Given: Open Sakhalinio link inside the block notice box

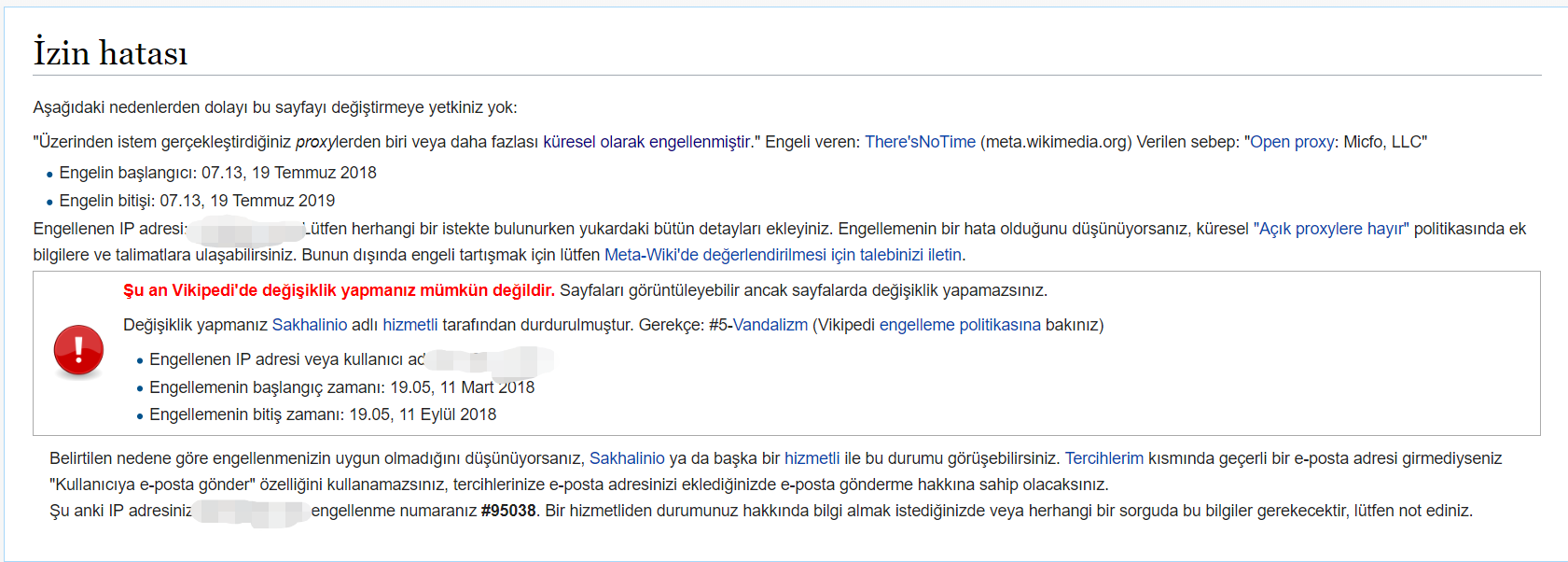Looking at the screenshot, I should pyautogui.click(x=309, y=325).
